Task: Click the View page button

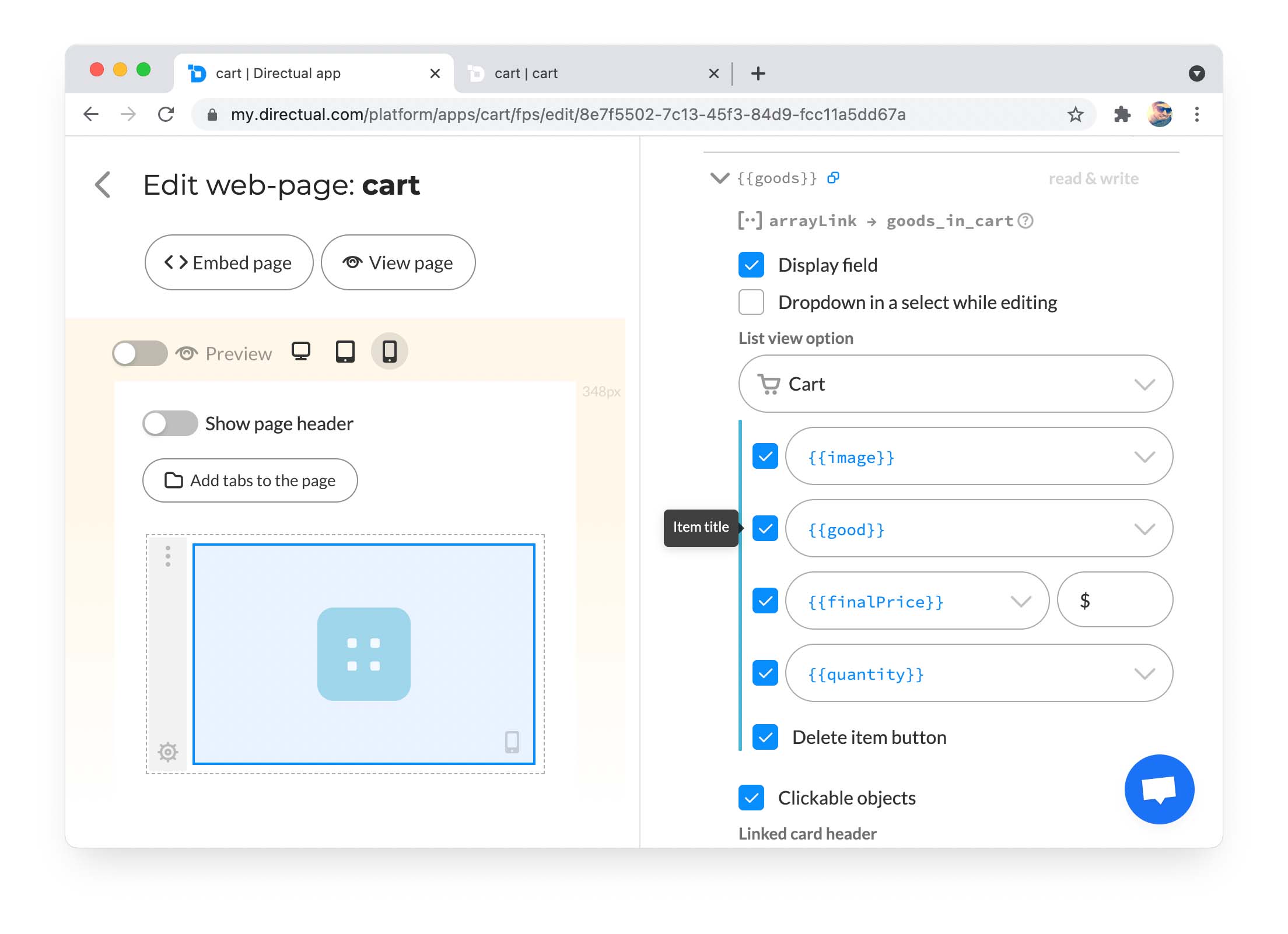Action: click(x=398, y=263)
